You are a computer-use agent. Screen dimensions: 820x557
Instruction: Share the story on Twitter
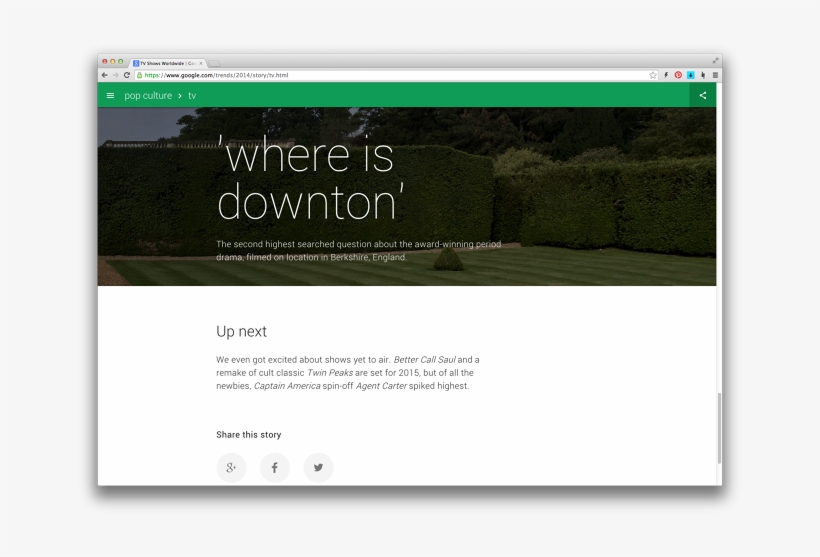(x=319, y=467)
